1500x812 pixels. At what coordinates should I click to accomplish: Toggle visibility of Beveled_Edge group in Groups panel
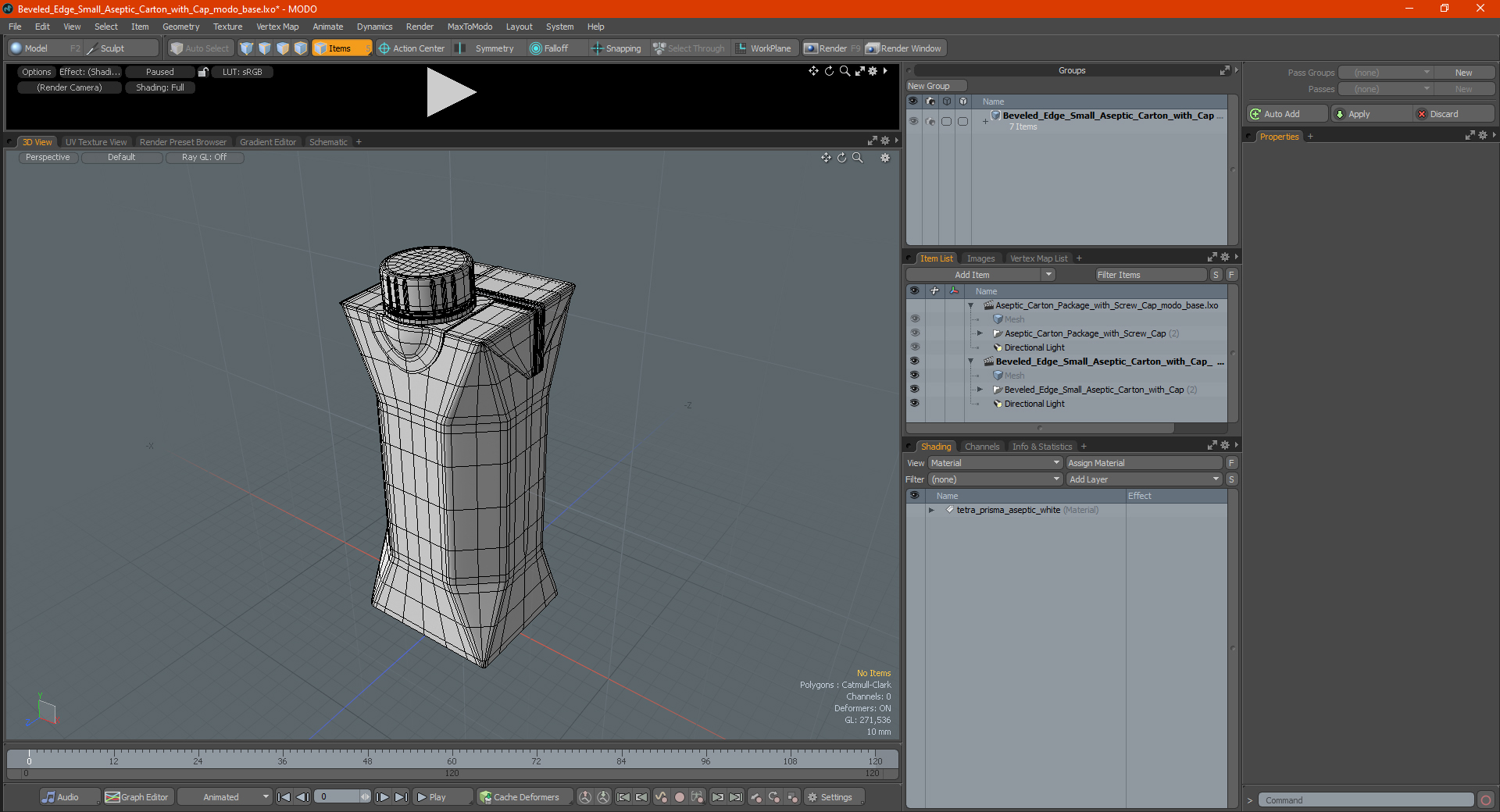click(x=912, y=121)
